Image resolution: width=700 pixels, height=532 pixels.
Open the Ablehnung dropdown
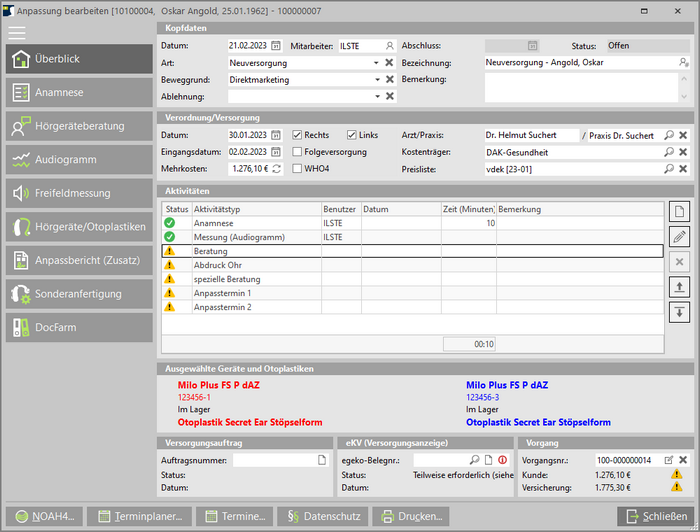point(376,97)
